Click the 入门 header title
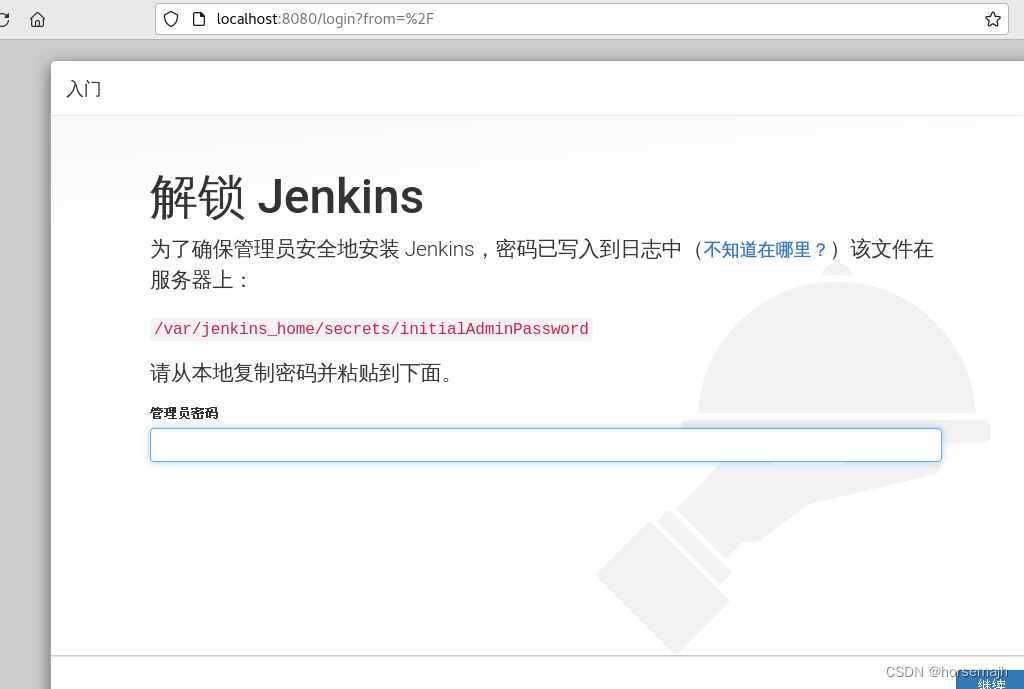 pyautogui.click(x=84, y=89)
